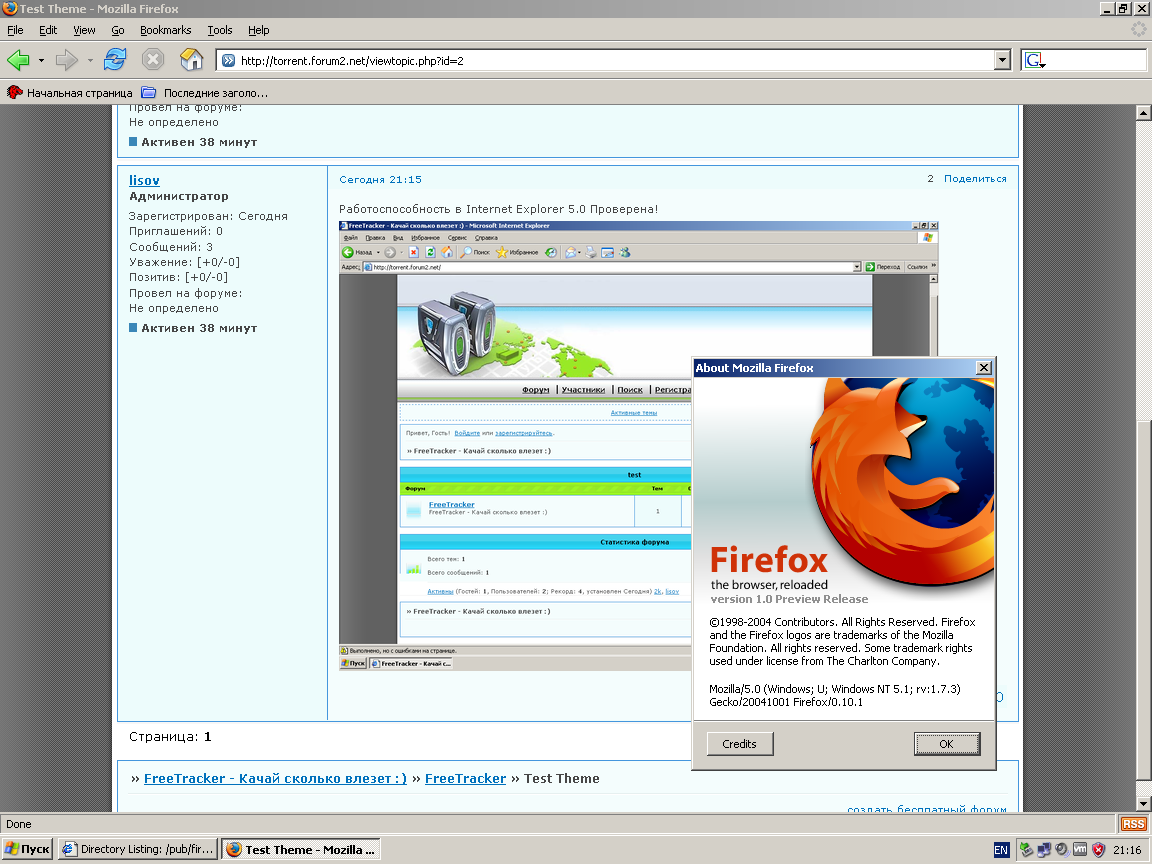Expand the URL bar history dropdown
This screenshot has width=1152, height=864.
point(1002,60)
